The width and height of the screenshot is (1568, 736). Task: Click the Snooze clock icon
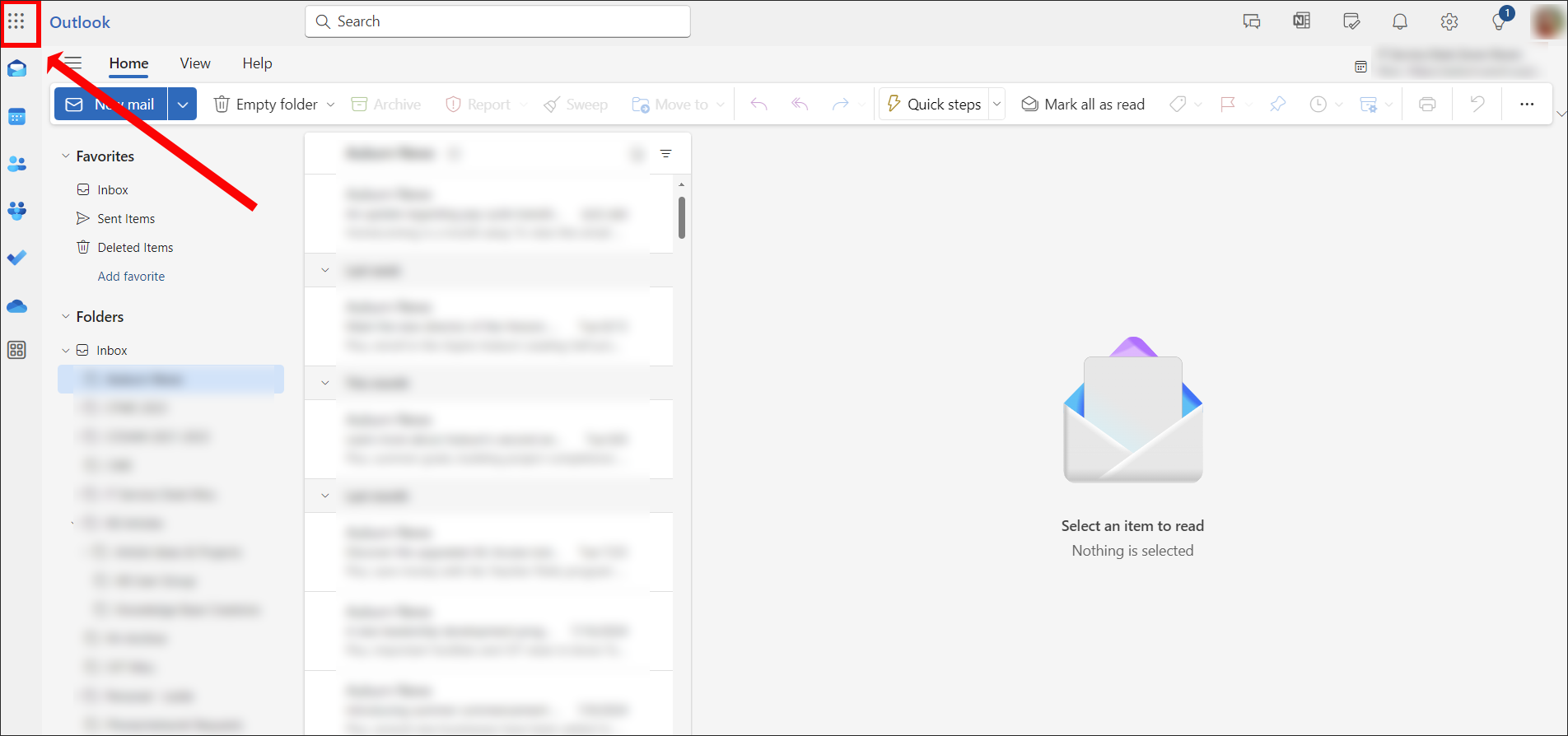(x=1318, y=105)
